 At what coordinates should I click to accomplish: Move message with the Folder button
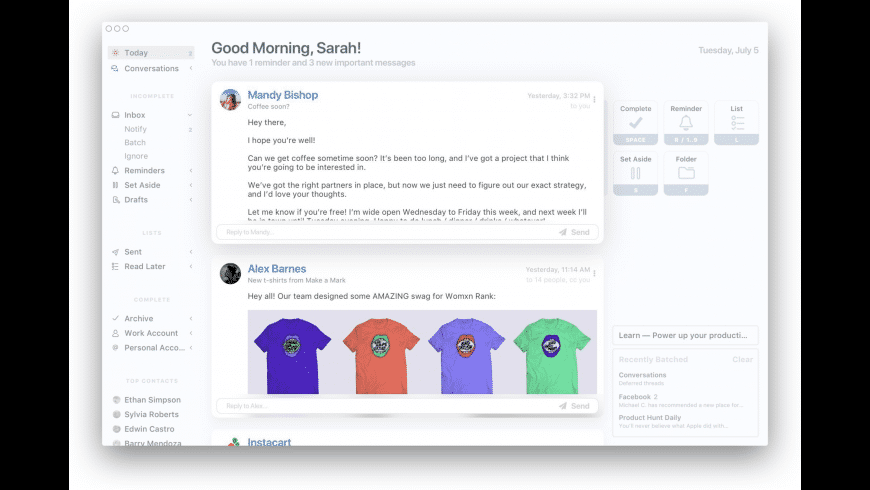686,173
